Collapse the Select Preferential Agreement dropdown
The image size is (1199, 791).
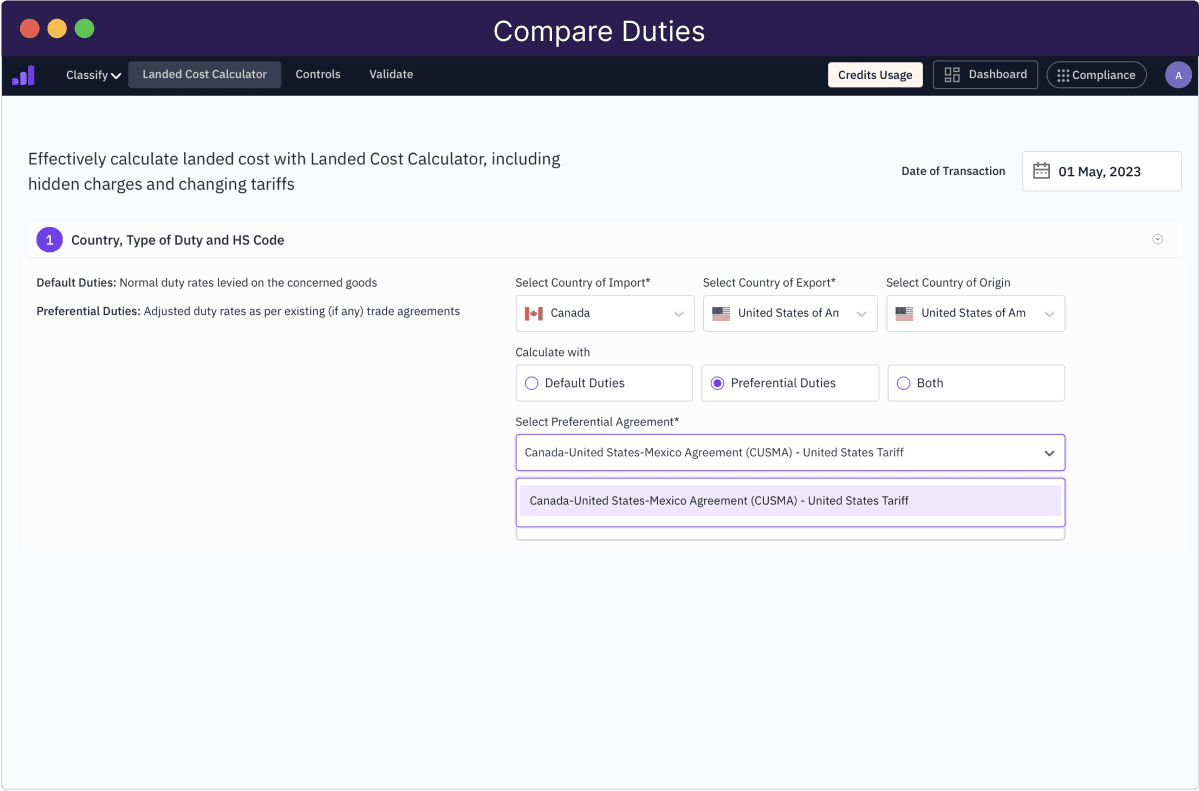pos(1050,452)
